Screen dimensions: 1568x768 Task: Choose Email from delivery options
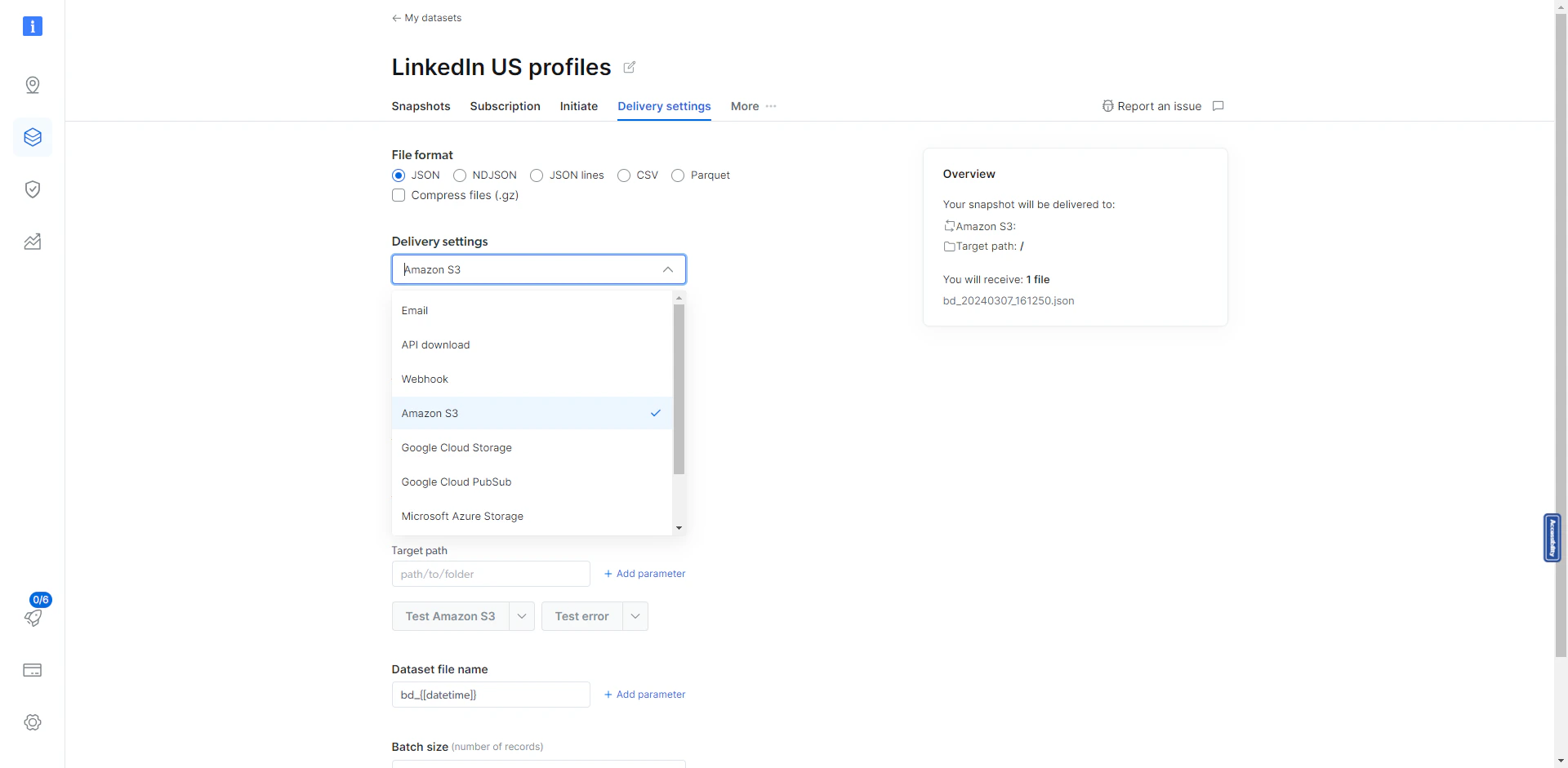(x=532, y=311)
